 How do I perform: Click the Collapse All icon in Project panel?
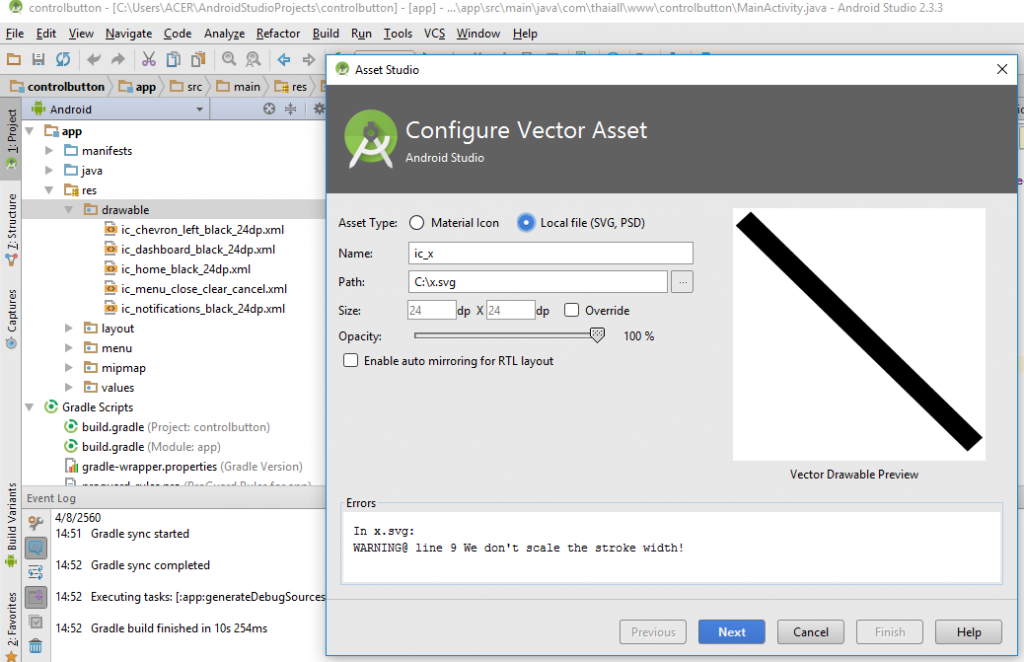tap(291, 109)
